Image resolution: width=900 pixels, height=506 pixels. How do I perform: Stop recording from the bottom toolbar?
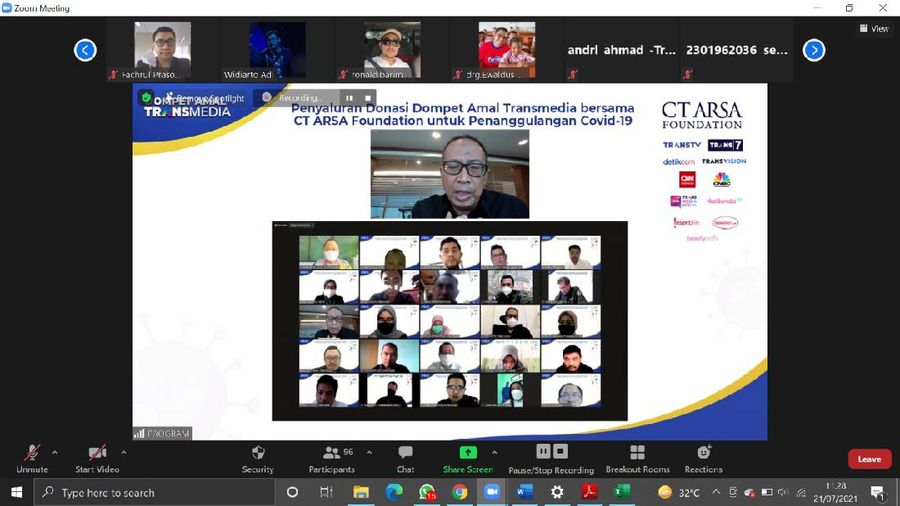(561, 451)
